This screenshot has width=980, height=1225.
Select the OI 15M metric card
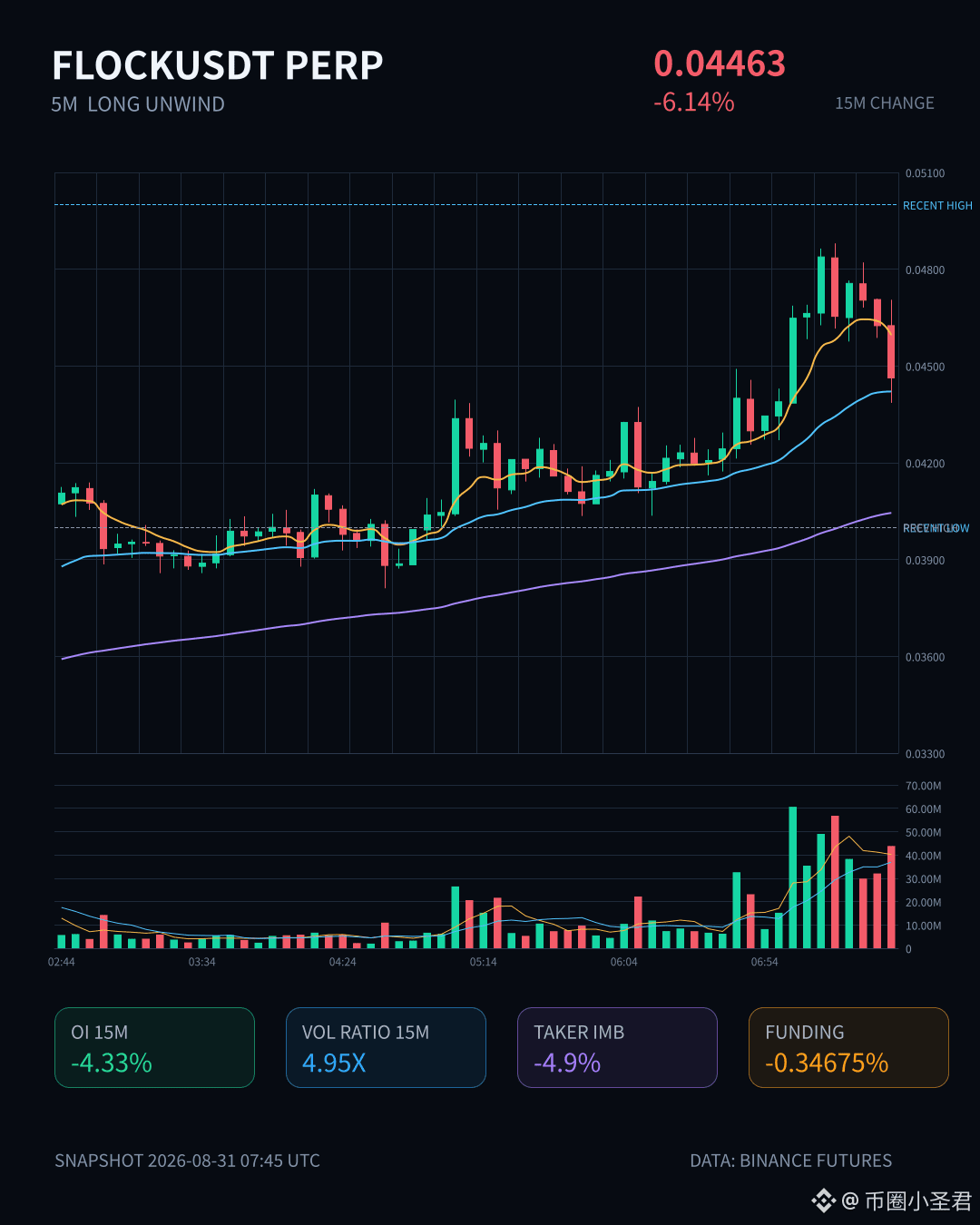click(154, 1047)
